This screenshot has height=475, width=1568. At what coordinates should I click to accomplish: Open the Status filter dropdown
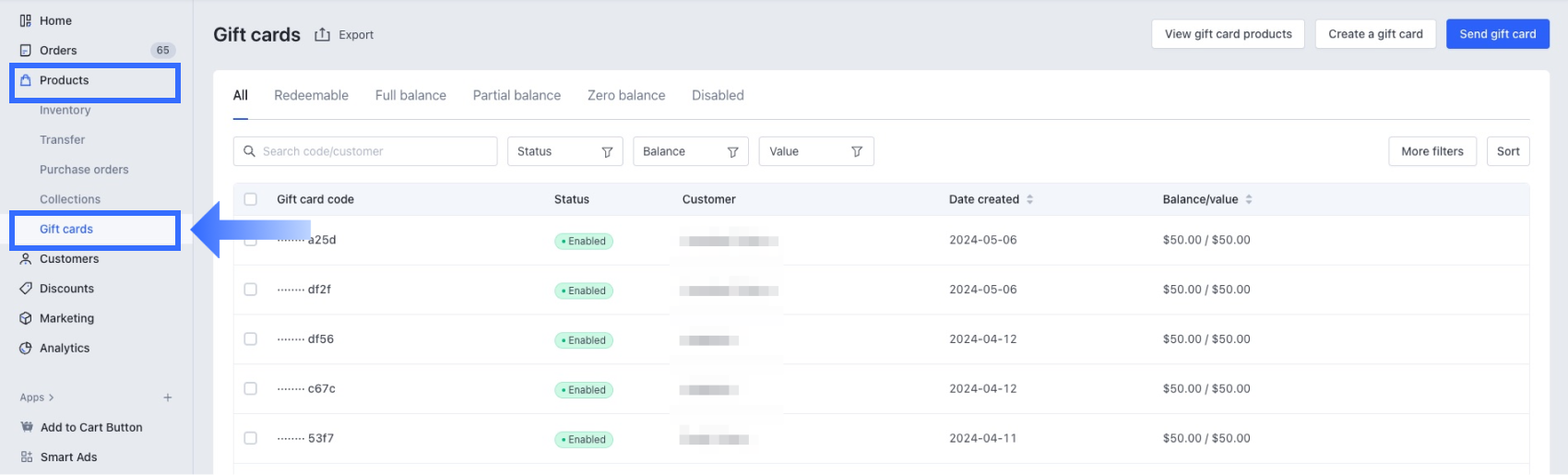pyautogui.click(x=564, y=151)
